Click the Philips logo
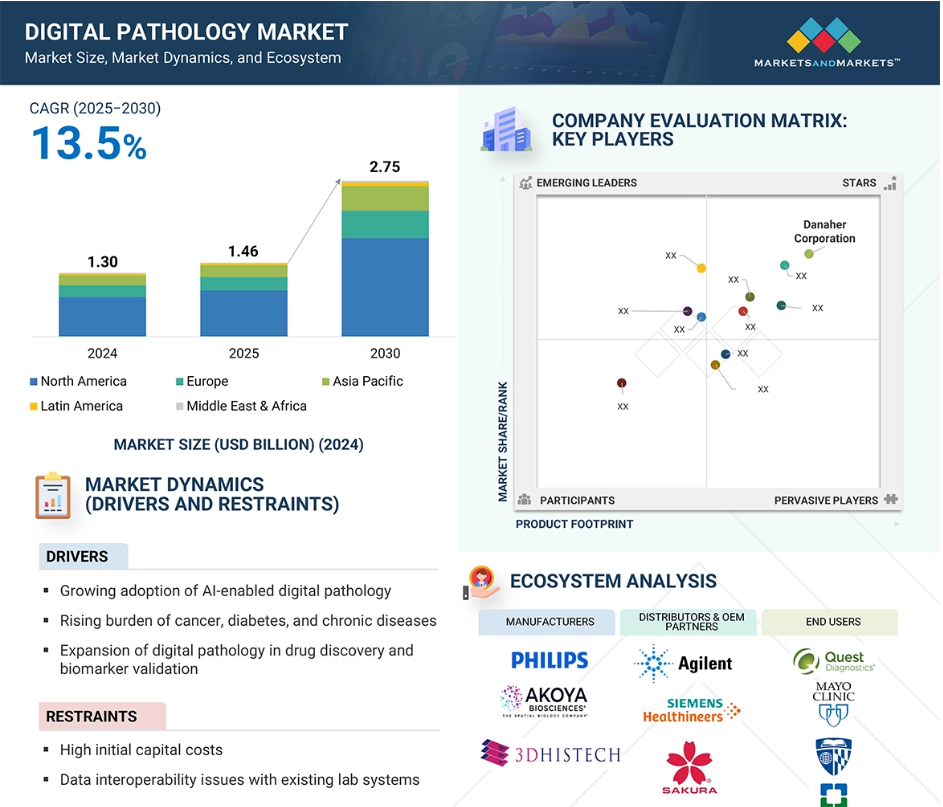 coord(550,660)
